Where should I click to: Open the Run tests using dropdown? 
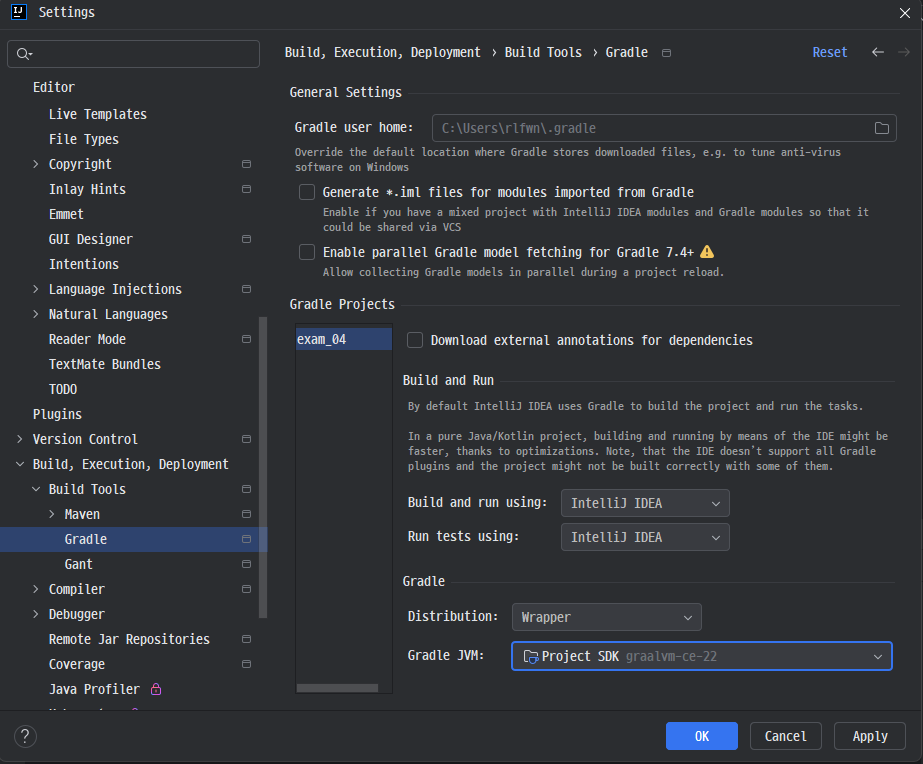click(645, 537)
